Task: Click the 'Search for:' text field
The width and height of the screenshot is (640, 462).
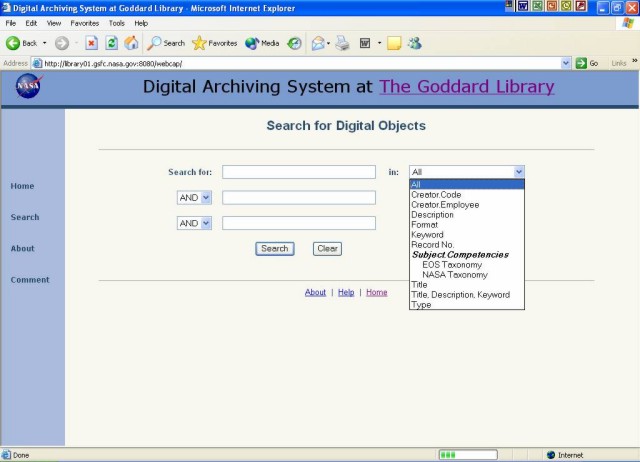Action: (299, 172)
